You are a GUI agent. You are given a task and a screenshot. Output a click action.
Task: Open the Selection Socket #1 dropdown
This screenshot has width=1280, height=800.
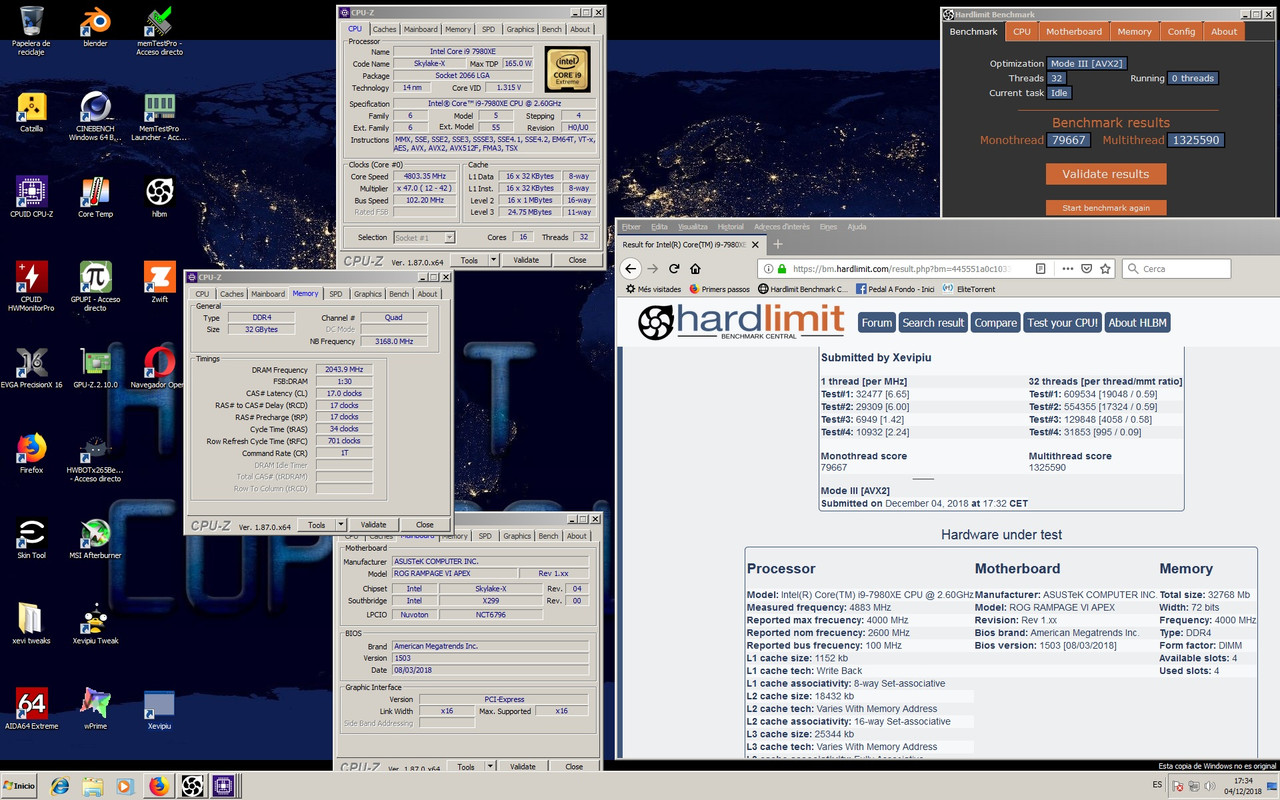(424, 237)
